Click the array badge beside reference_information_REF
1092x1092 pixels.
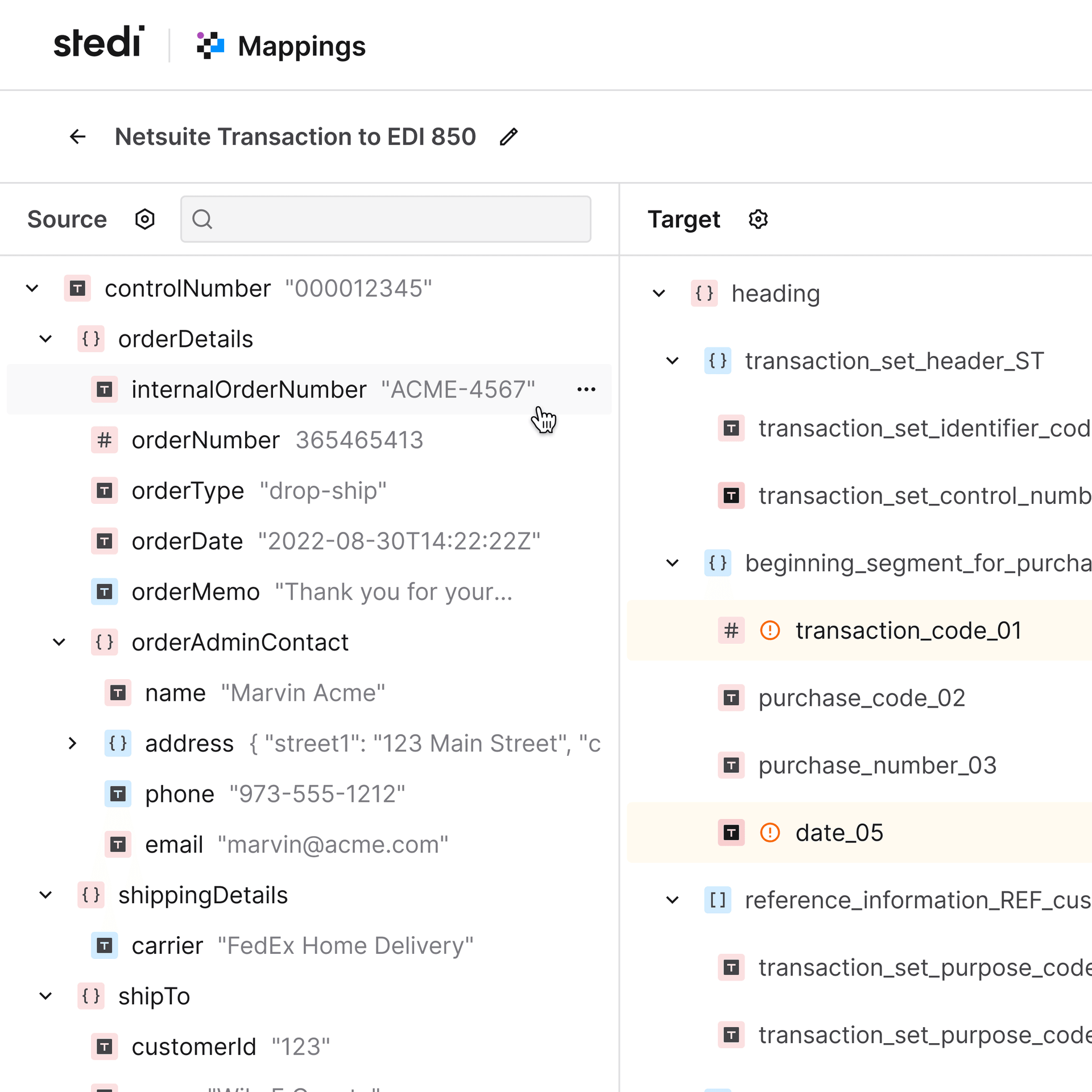pos(717,900)
